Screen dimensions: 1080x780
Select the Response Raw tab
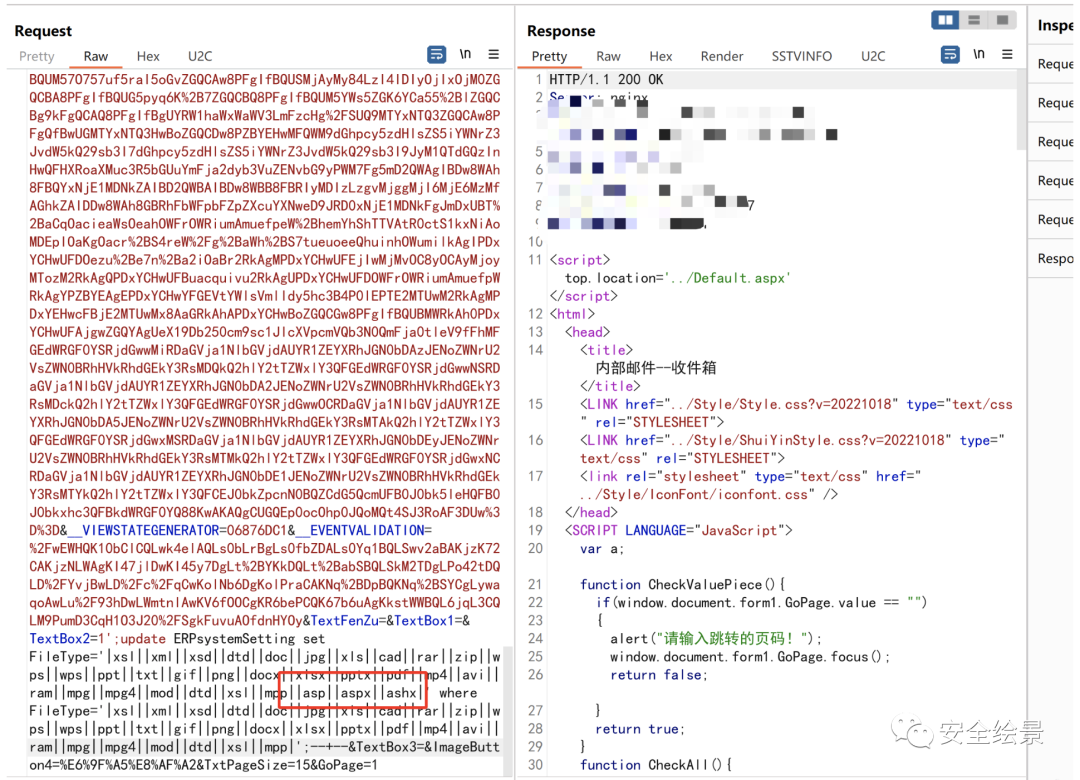(x=609, y=57)
